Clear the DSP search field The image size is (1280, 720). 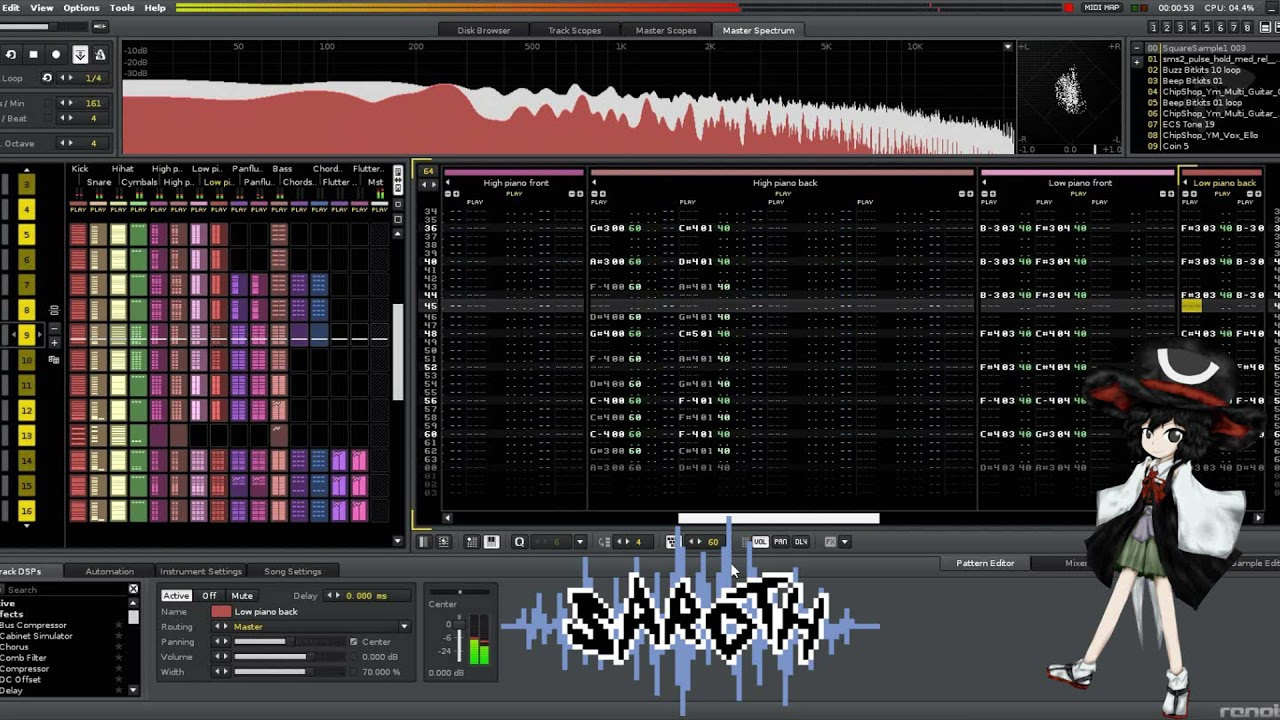tap(133, 590)
